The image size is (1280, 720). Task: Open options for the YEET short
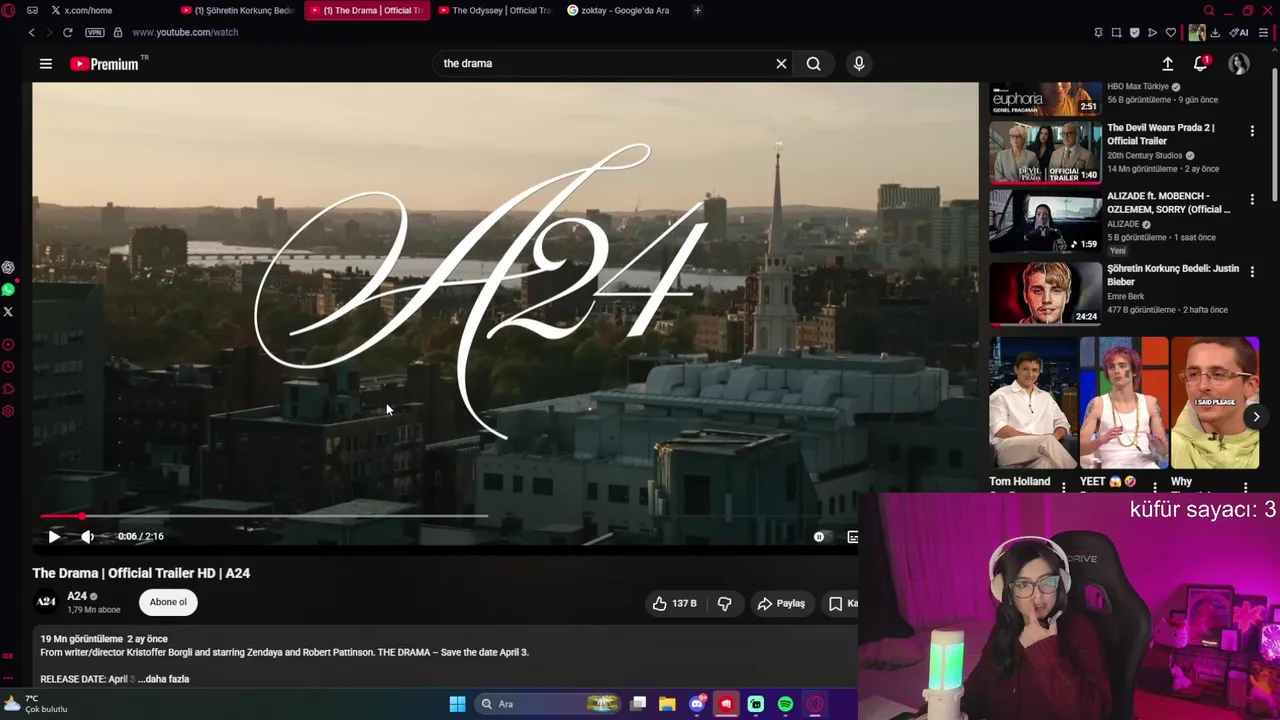pyautogui.click(x=1155, y=488)
